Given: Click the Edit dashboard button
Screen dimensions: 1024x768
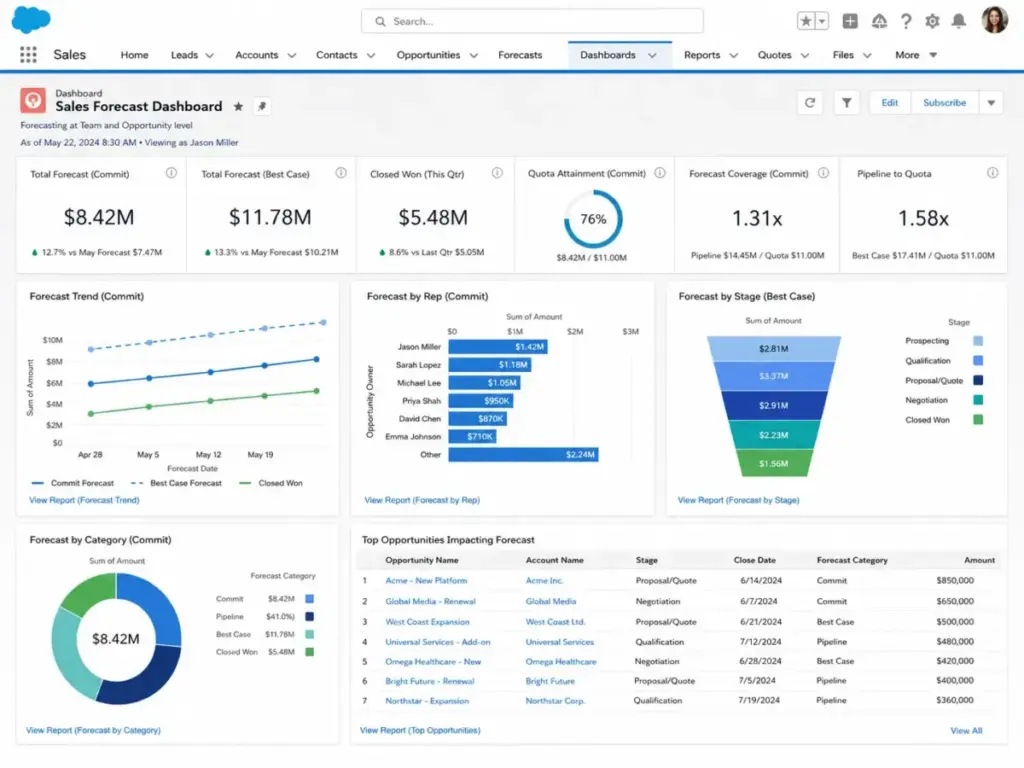Looking at the screenshot, I should click(889, 103).
